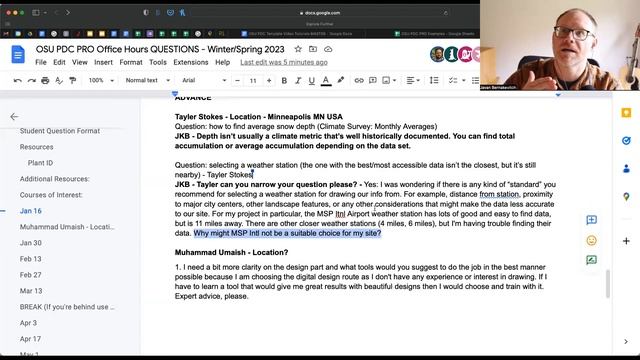This screenshot has height=360, width=640.
Task: Open the Google Docs home icon
Action: 18,55
